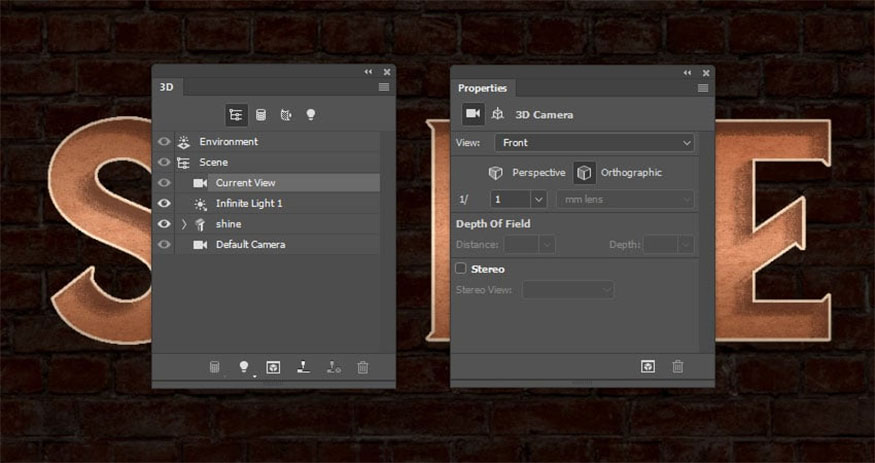Screen dimensions: 875x463
Task: Open the scale value dropdown arrow
Action: tap(538, 200)
